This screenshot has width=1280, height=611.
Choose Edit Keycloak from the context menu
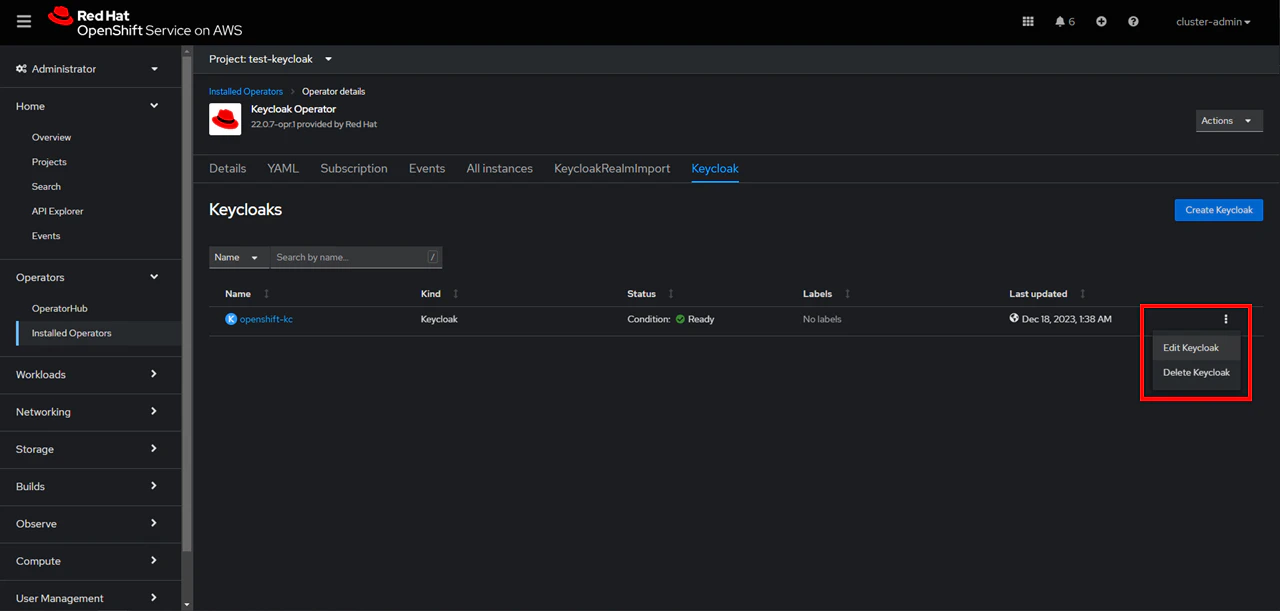pos(1197,348)
